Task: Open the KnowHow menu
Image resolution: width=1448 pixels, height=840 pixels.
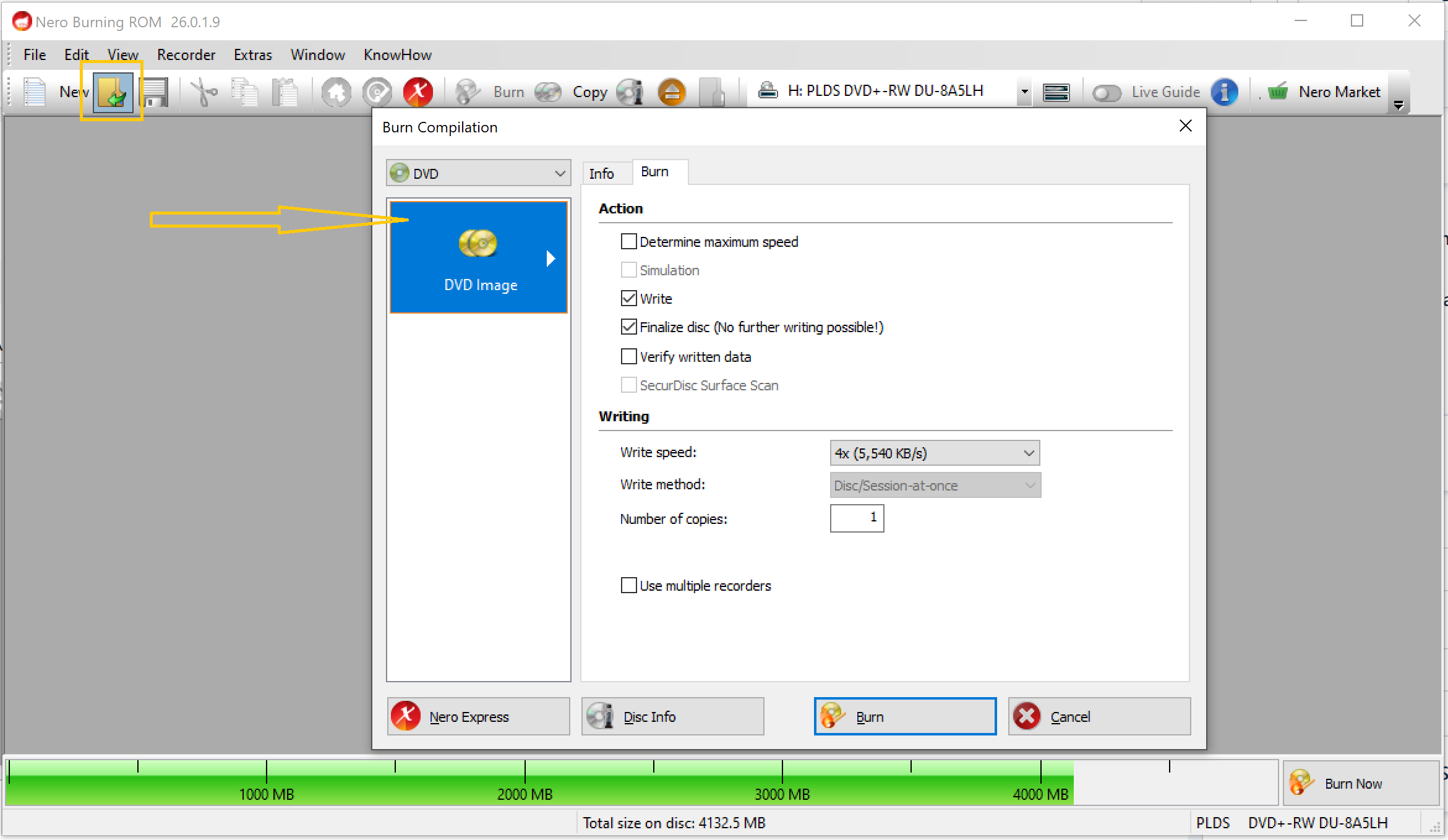Action: (397, 54)
